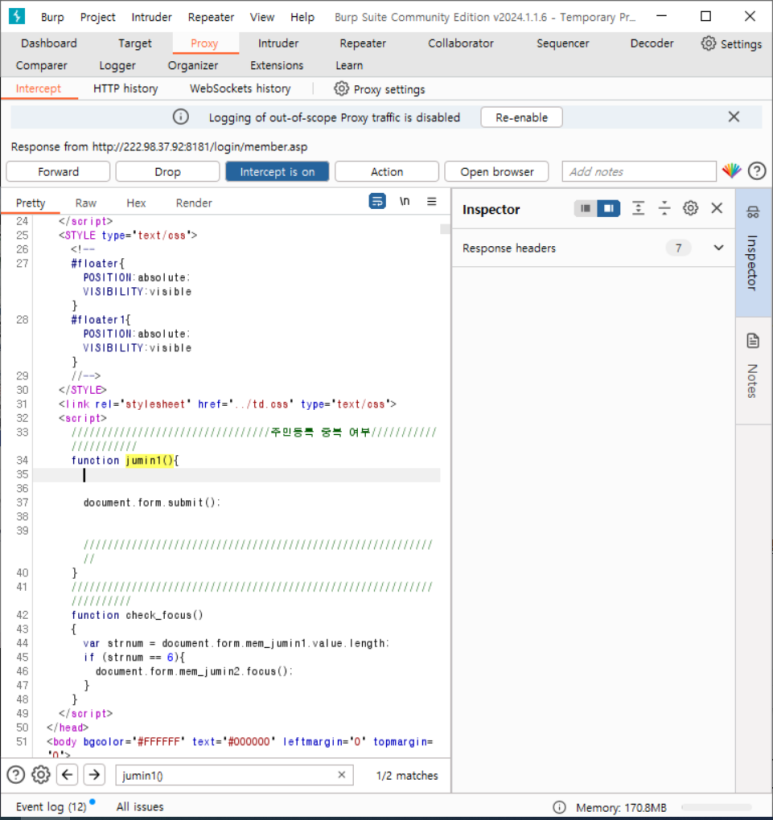Viewport: 773px width, 820px height.
Task: Go to previous search match arrow
Action: pos(67,775)
